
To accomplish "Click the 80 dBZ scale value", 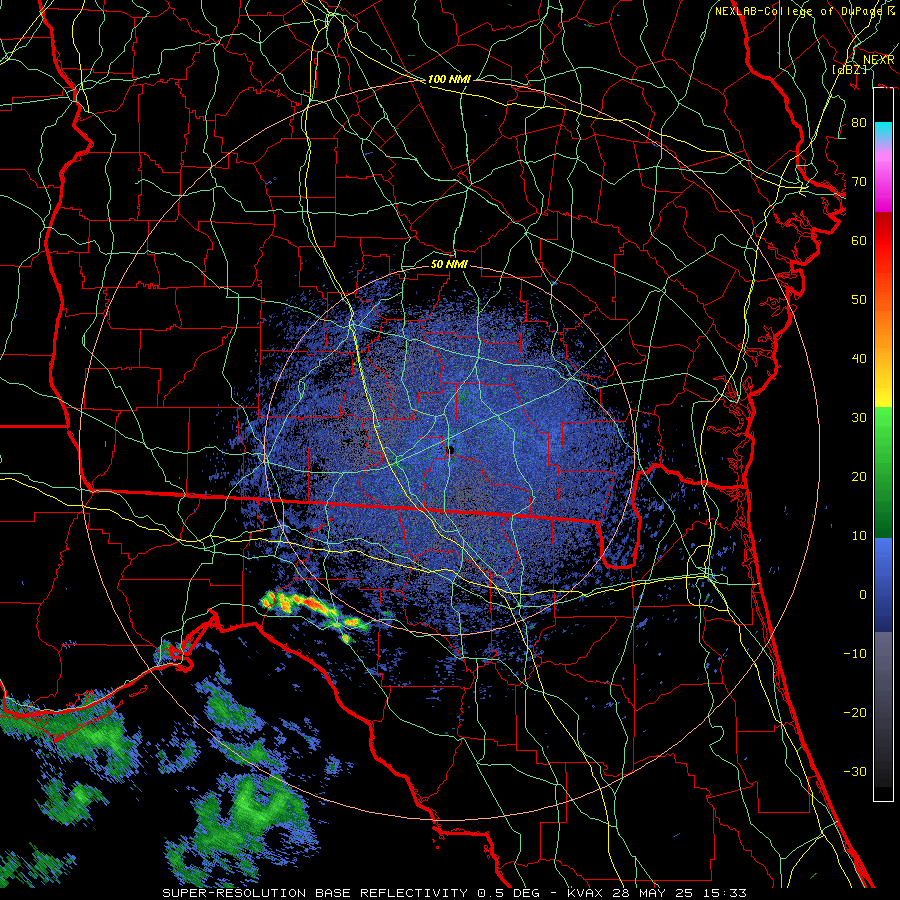I will 859,122.
